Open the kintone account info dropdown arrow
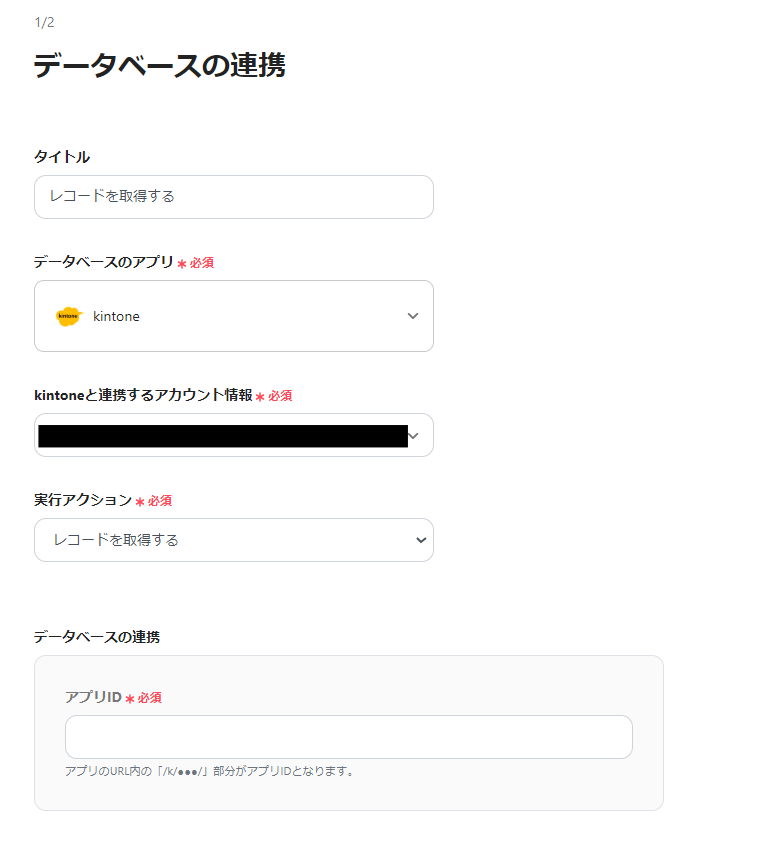This screenshot has height=847, width=767. (415, 436)
